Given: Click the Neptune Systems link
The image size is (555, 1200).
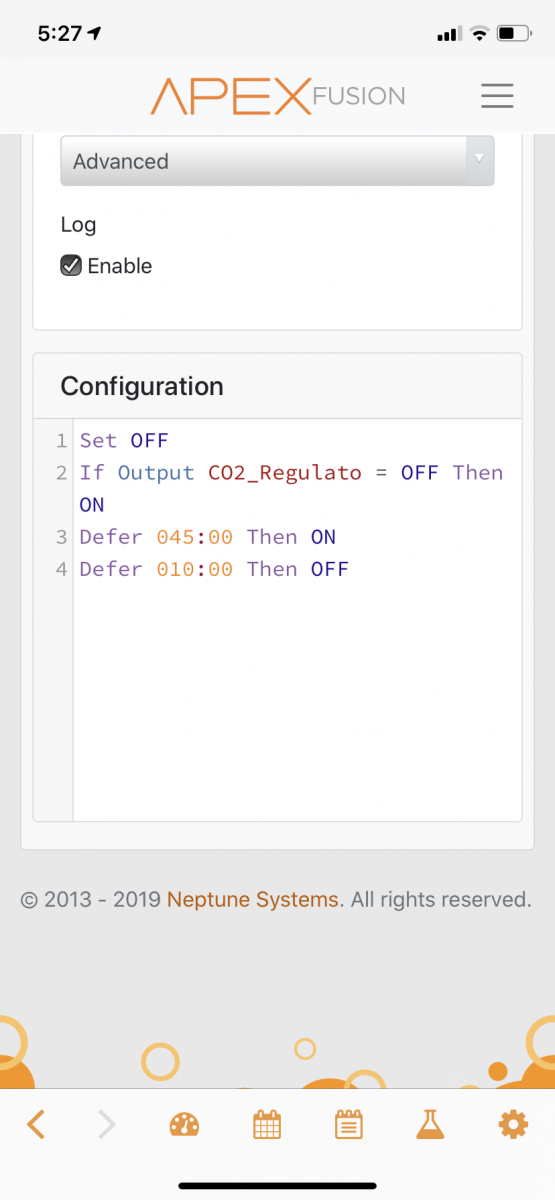Looking at the screenshot, I should [253, 899].
